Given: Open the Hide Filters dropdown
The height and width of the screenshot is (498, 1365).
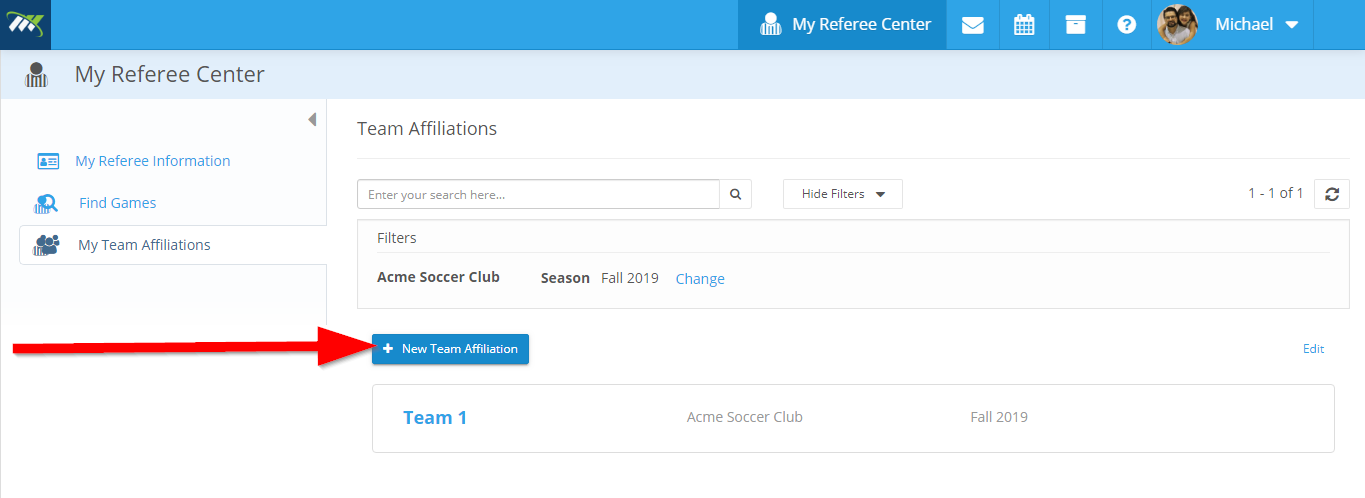Looking at the screenshot, I should [843, 194].
